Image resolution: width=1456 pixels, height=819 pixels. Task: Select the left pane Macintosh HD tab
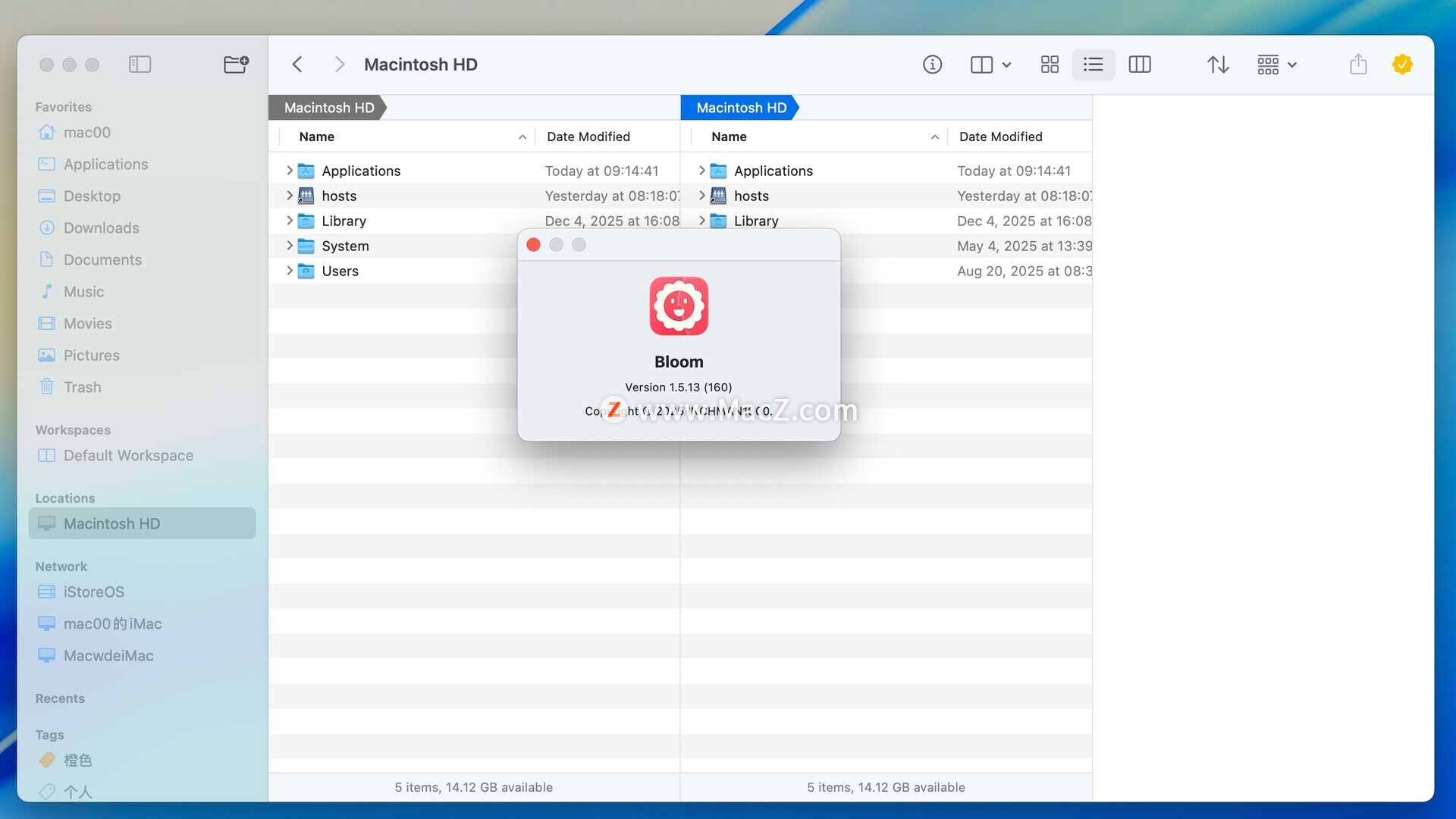[328, 108]
